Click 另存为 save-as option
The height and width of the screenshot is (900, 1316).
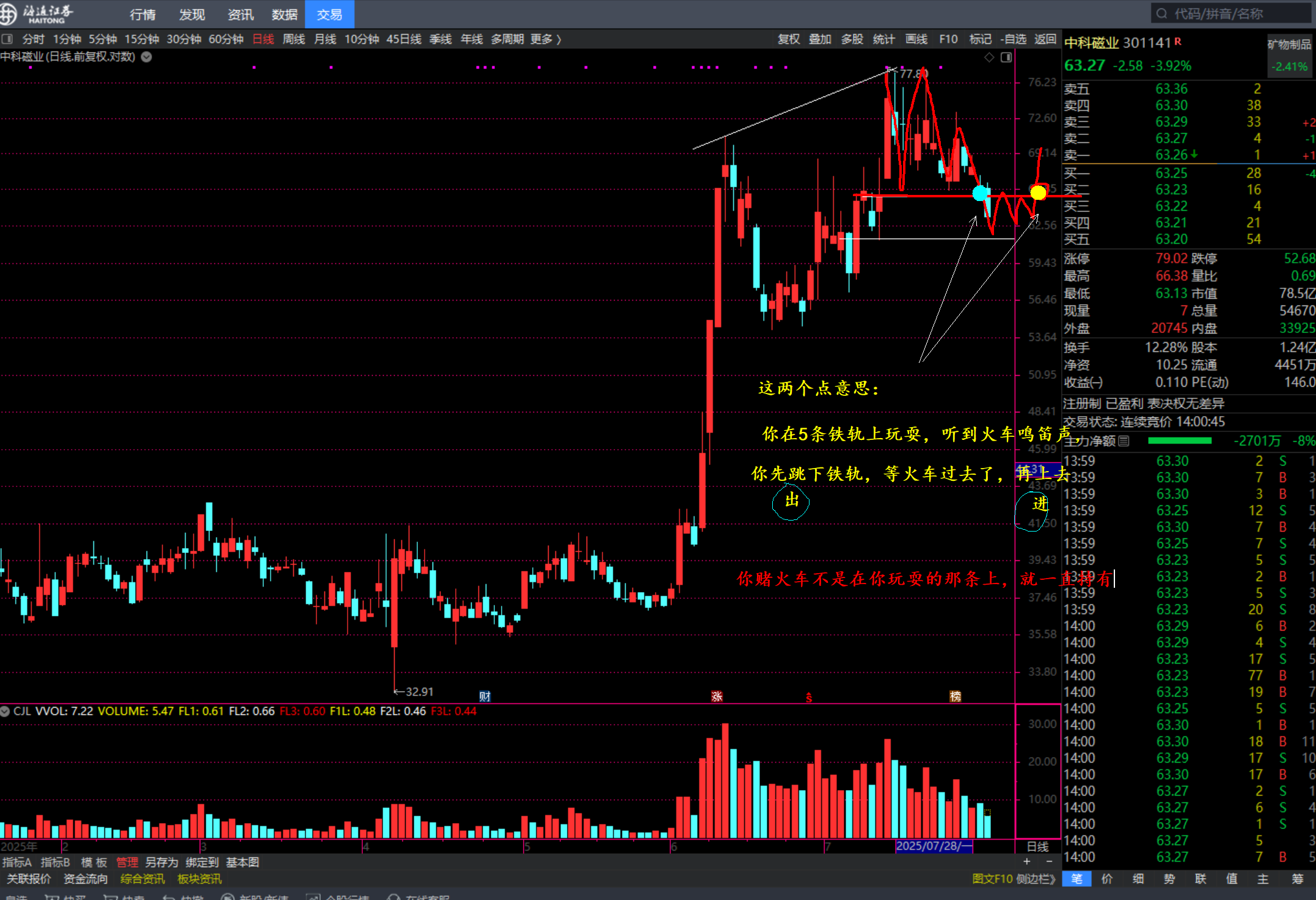(162, 862)
